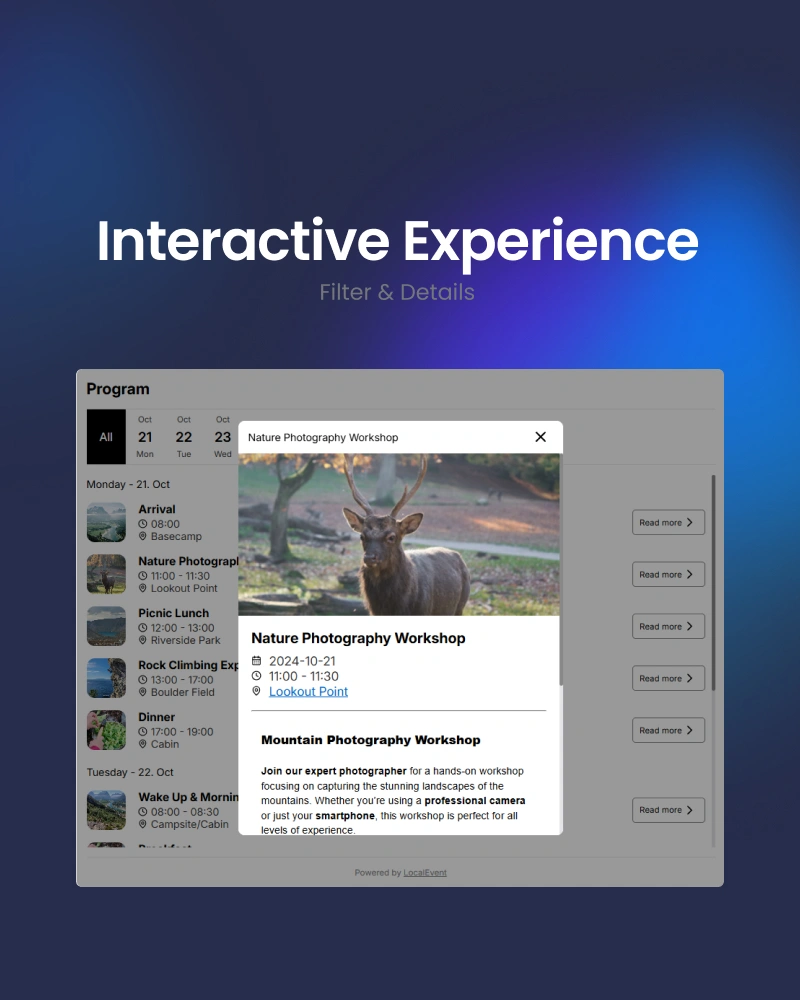Click the clock icon beside 17:00 - 19:00
This screenshot has width=800, height=1000.
[x=143, y=732]
